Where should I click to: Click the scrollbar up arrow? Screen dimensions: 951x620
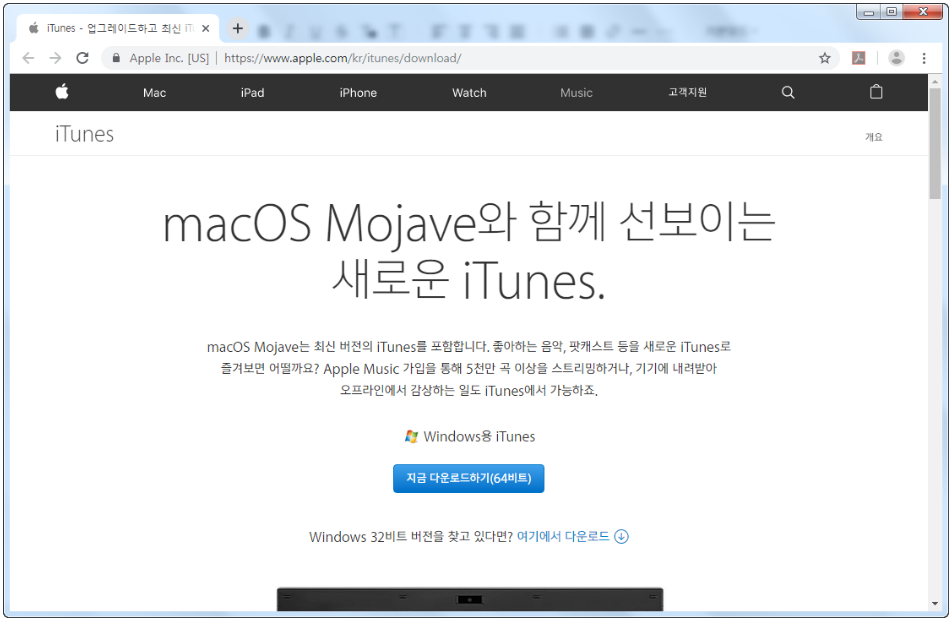click(935, 81)
